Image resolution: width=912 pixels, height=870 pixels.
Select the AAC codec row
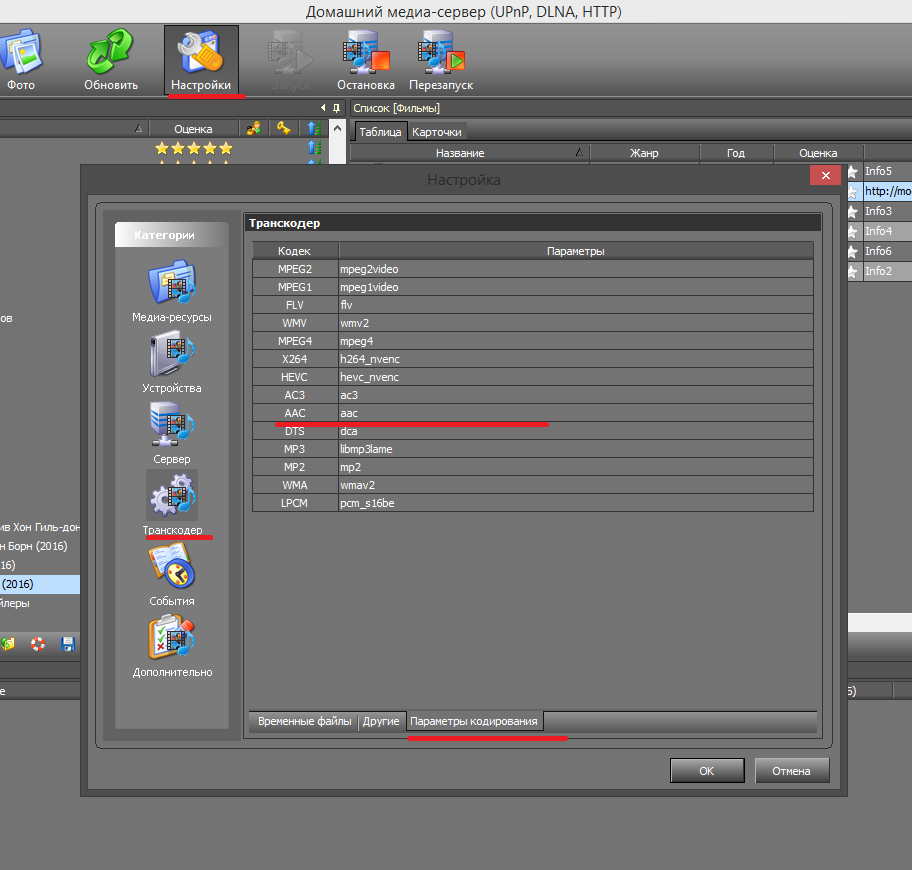coord(294,413)
